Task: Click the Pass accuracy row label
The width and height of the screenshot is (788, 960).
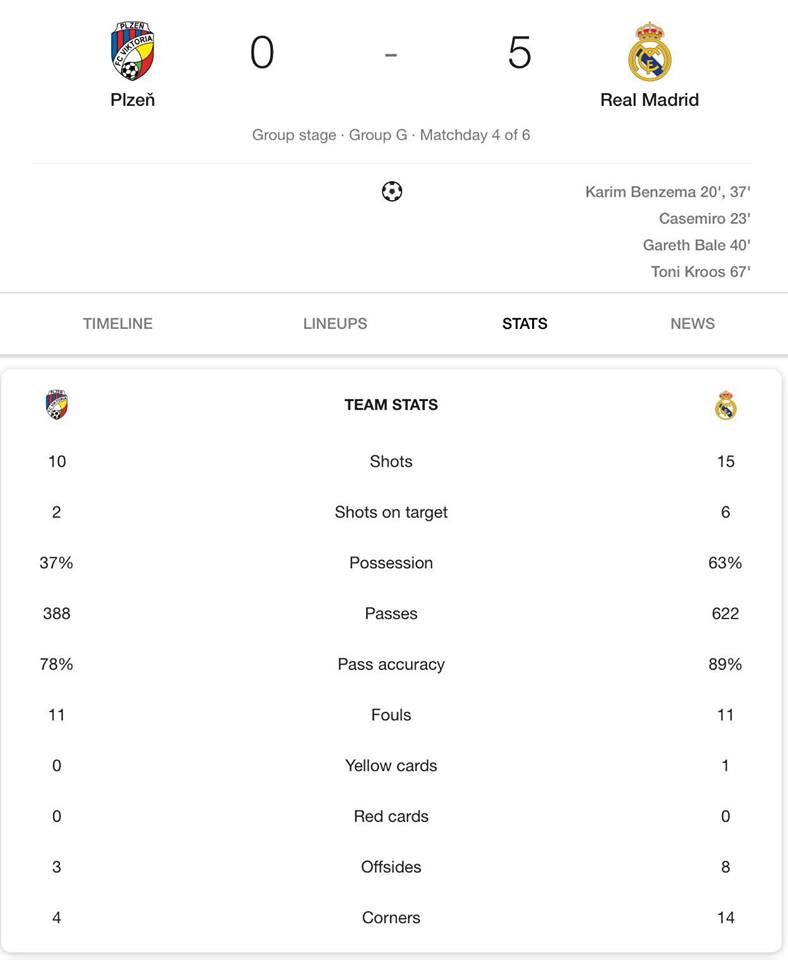Action: [x=391, y=664]
